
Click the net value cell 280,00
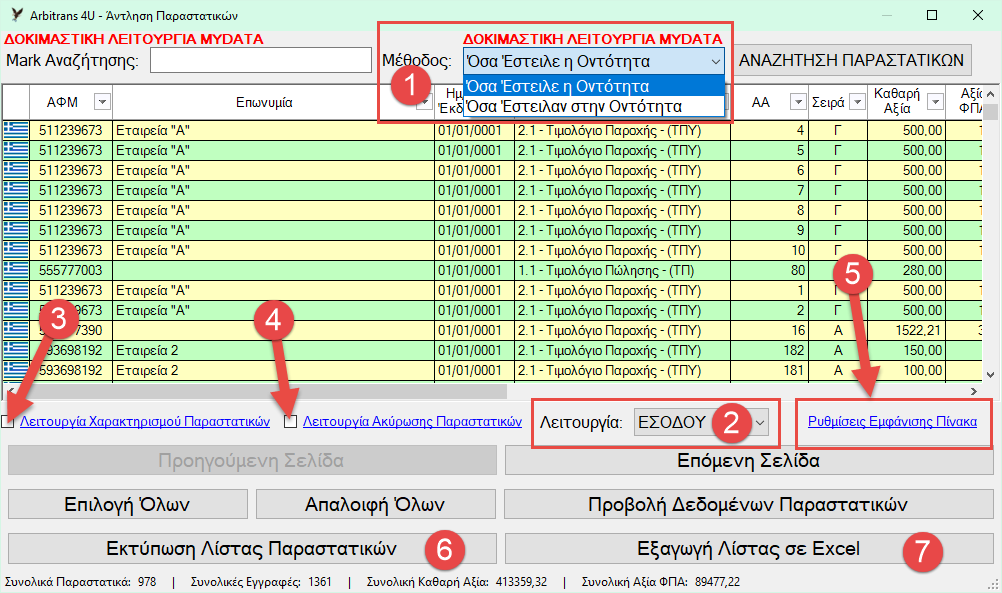tap(906, 270)
